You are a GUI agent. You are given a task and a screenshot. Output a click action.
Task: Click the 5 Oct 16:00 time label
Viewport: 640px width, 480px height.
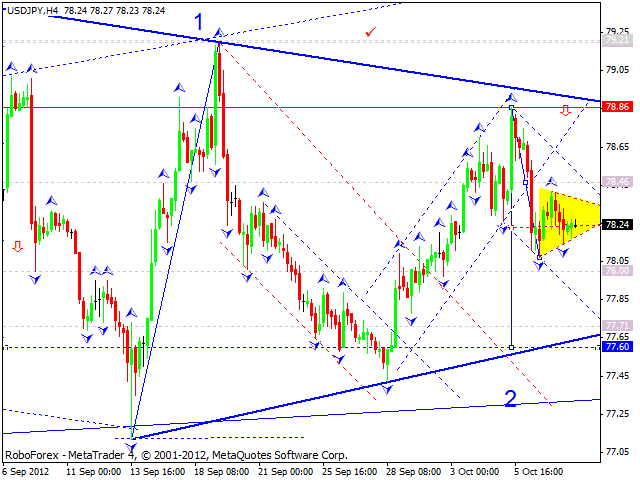click(539, 471)
